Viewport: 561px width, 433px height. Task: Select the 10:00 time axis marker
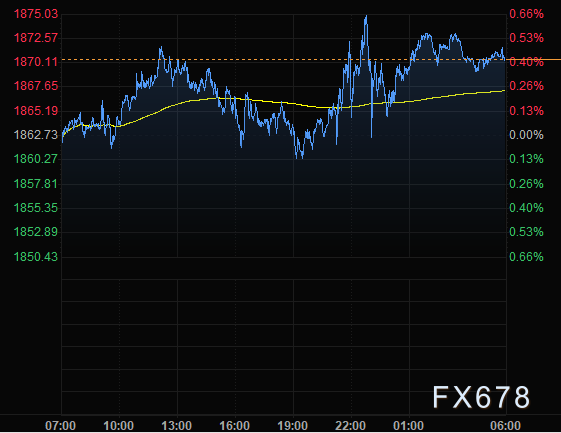tap(118, 425)
